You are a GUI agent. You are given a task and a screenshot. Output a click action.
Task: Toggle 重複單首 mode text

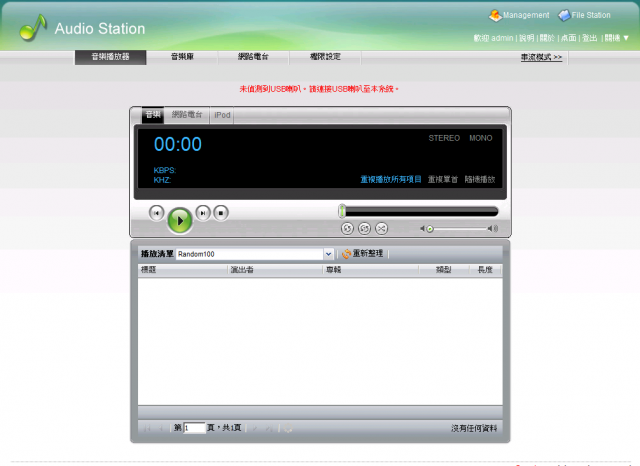[443, 179]
